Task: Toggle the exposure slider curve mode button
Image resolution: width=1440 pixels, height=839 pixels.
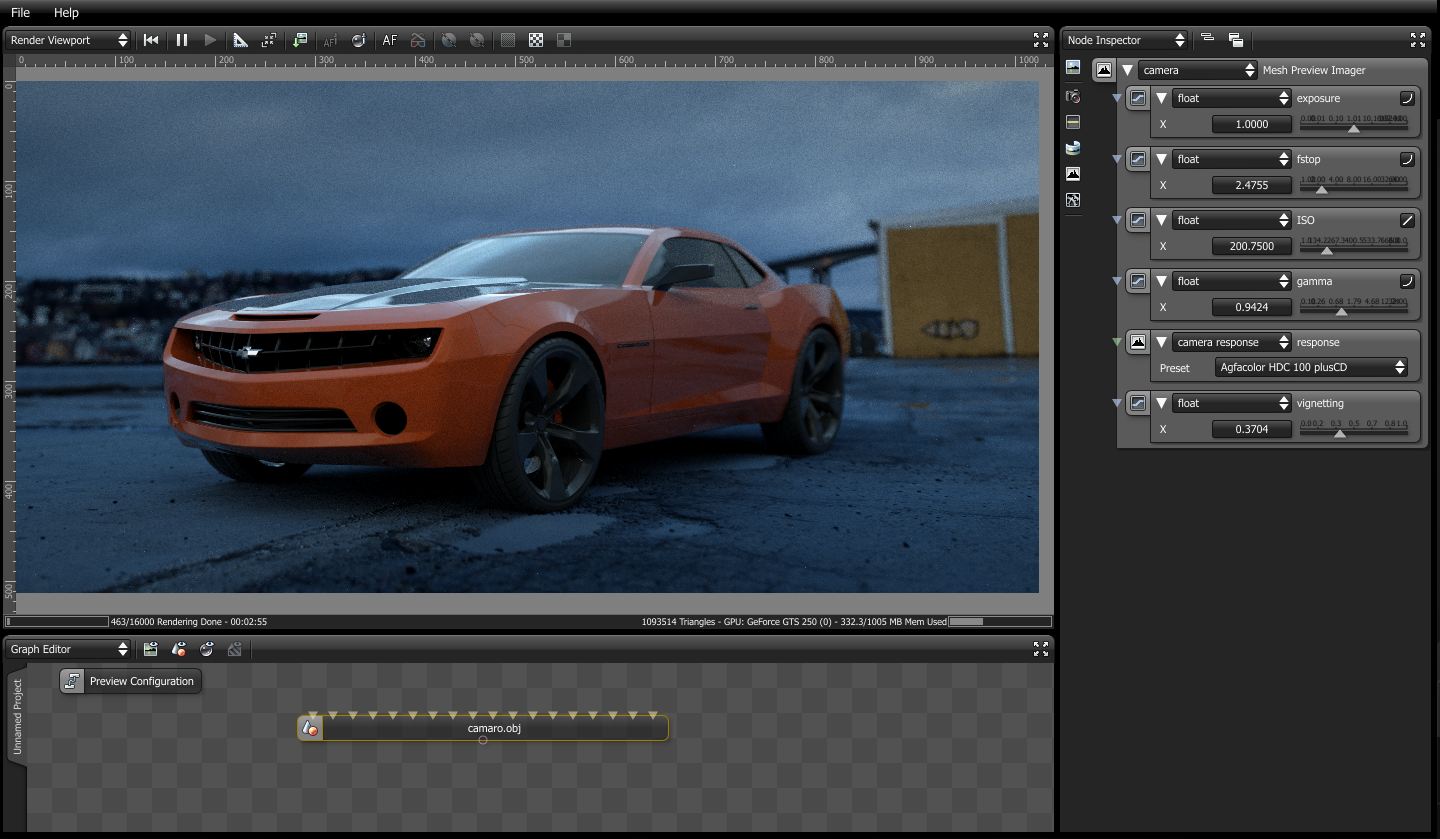Action: [1407, 98]
